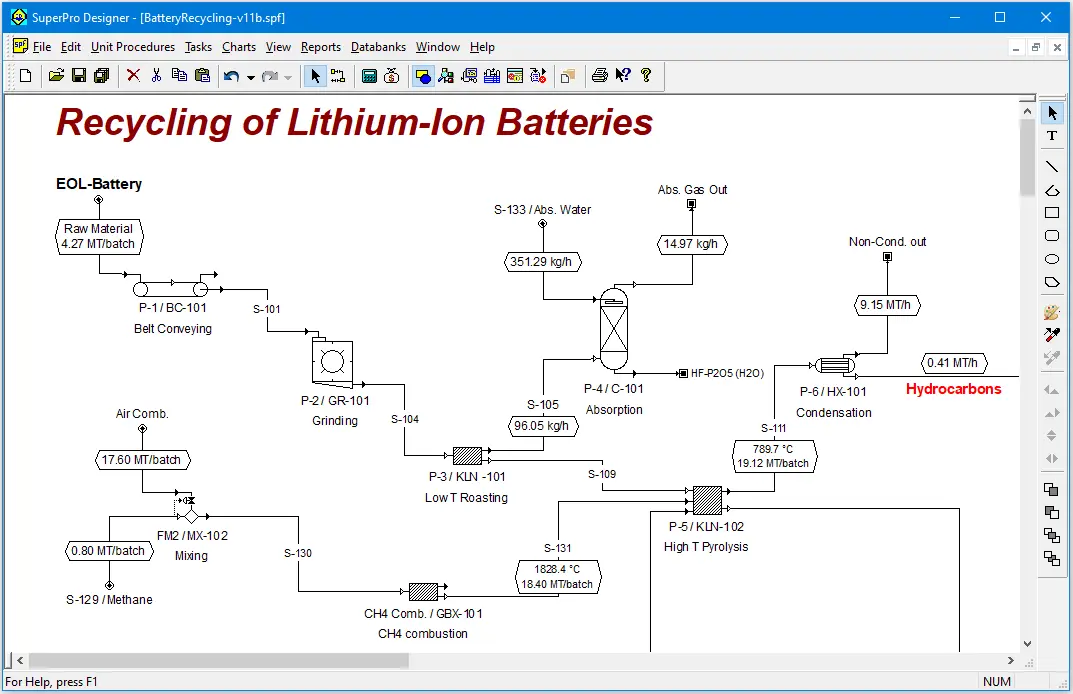Viewport: 1073px width, 694px height.
Task: Select the Text tool in right toolbar
Action: point(1051,136)
